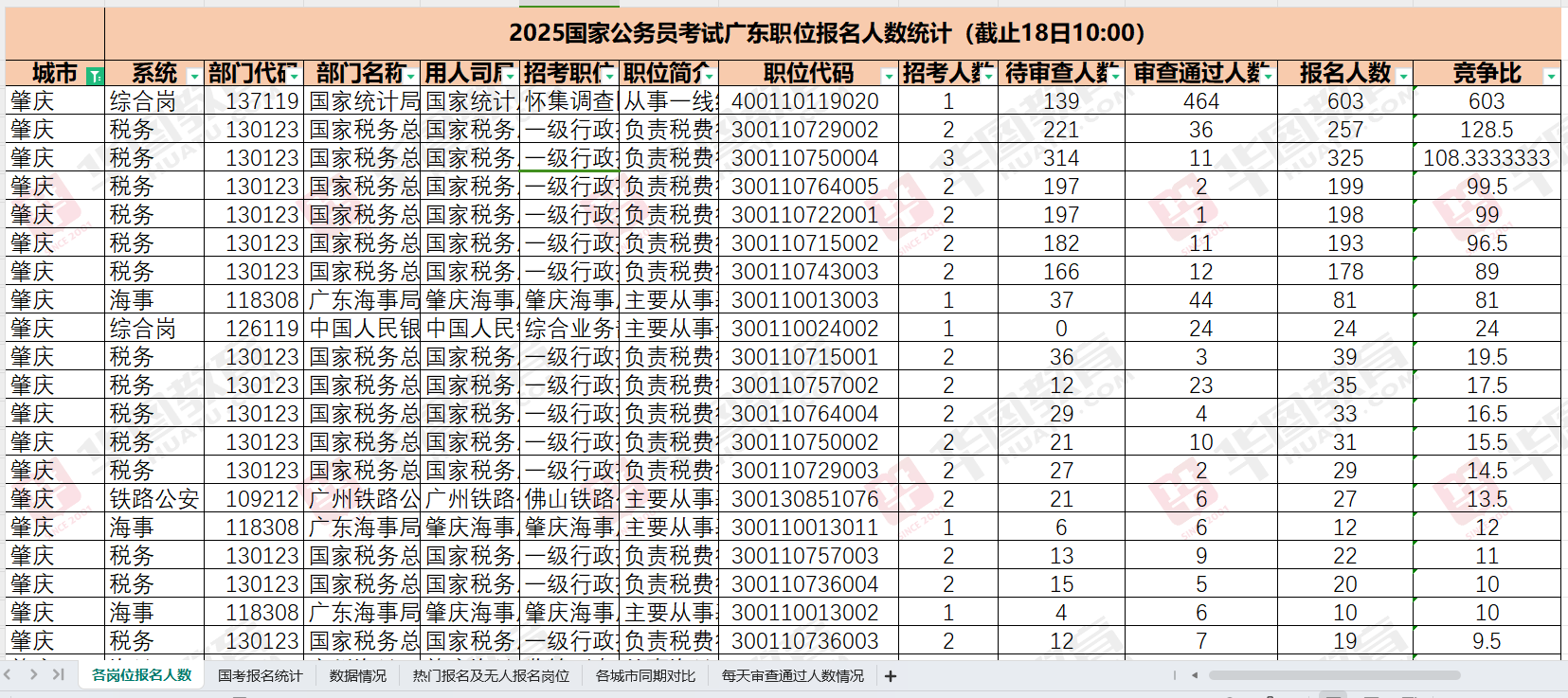Open the 各城市同期对比 sheet tab
The image size is (1568, 698).
coord(645,676)
